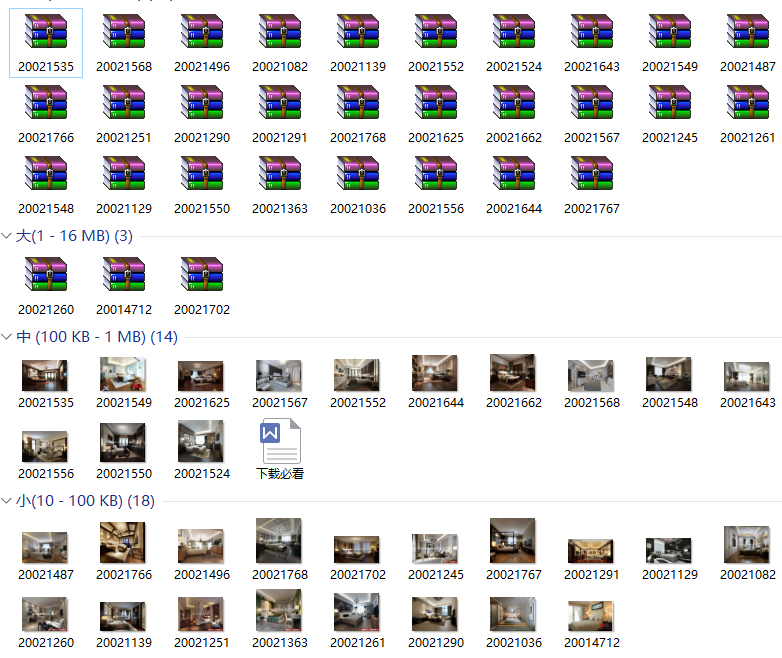This screenshot has height=658, width=782.
Task: Select the 20021548 RAR archive
Action: pyautogui.click(x=46, y=173)
